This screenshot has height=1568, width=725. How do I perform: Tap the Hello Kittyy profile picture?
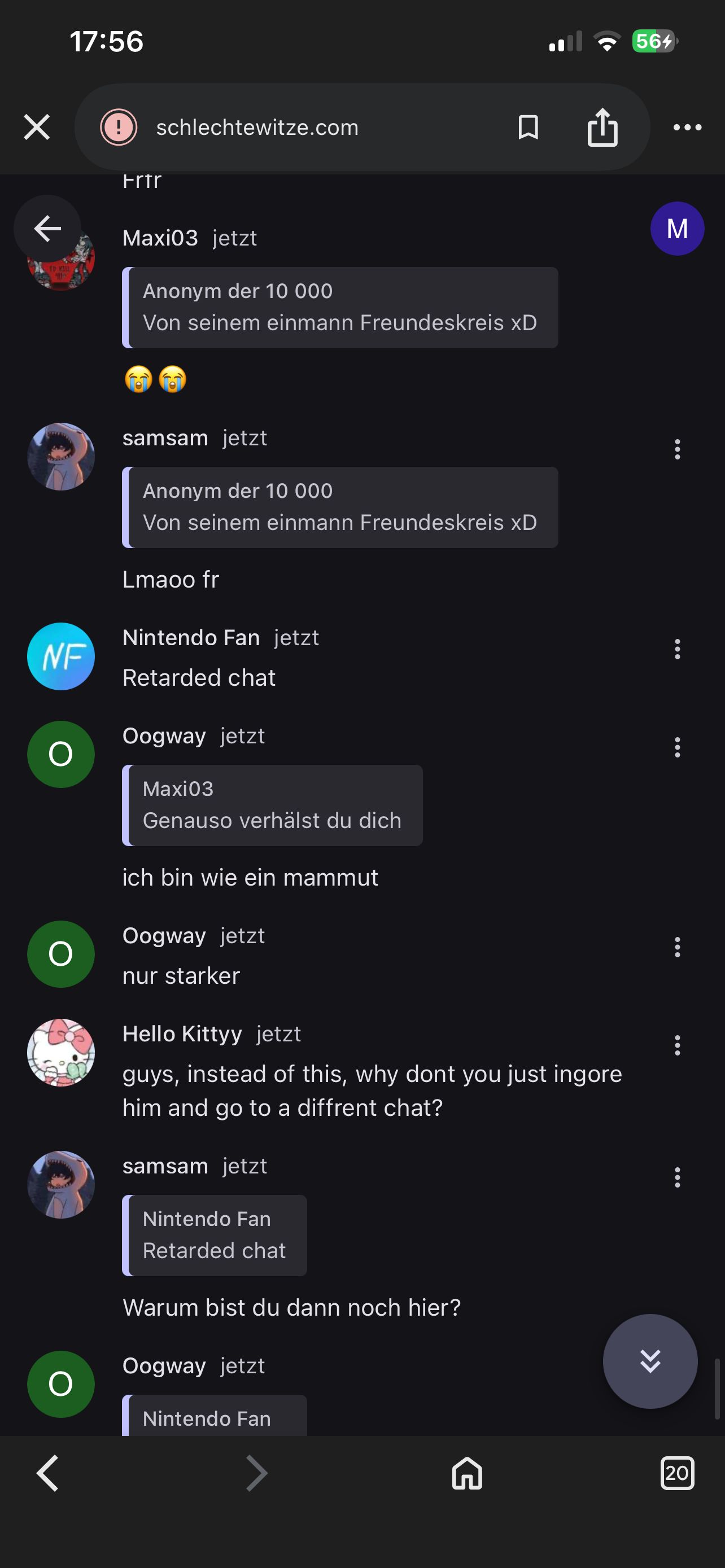(x=61, y=1053)
